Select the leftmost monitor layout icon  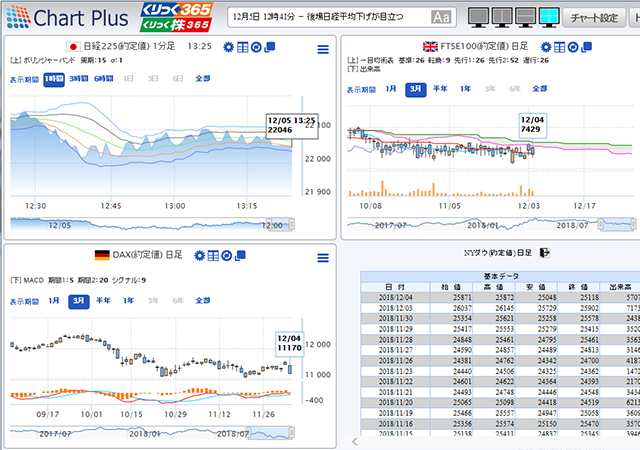pos(478,17)
